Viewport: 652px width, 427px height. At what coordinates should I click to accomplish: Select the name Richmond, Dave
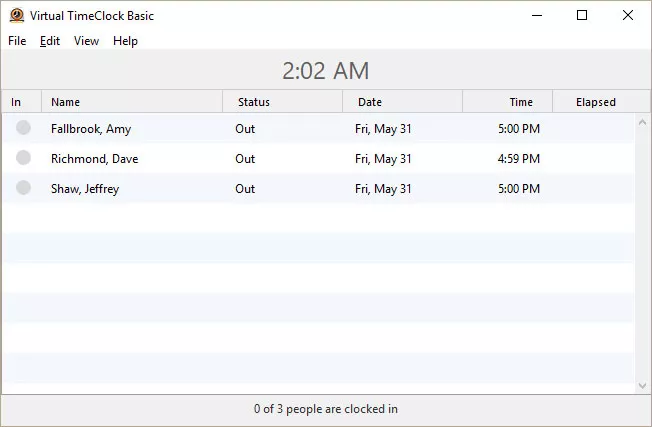coord(94,159)
